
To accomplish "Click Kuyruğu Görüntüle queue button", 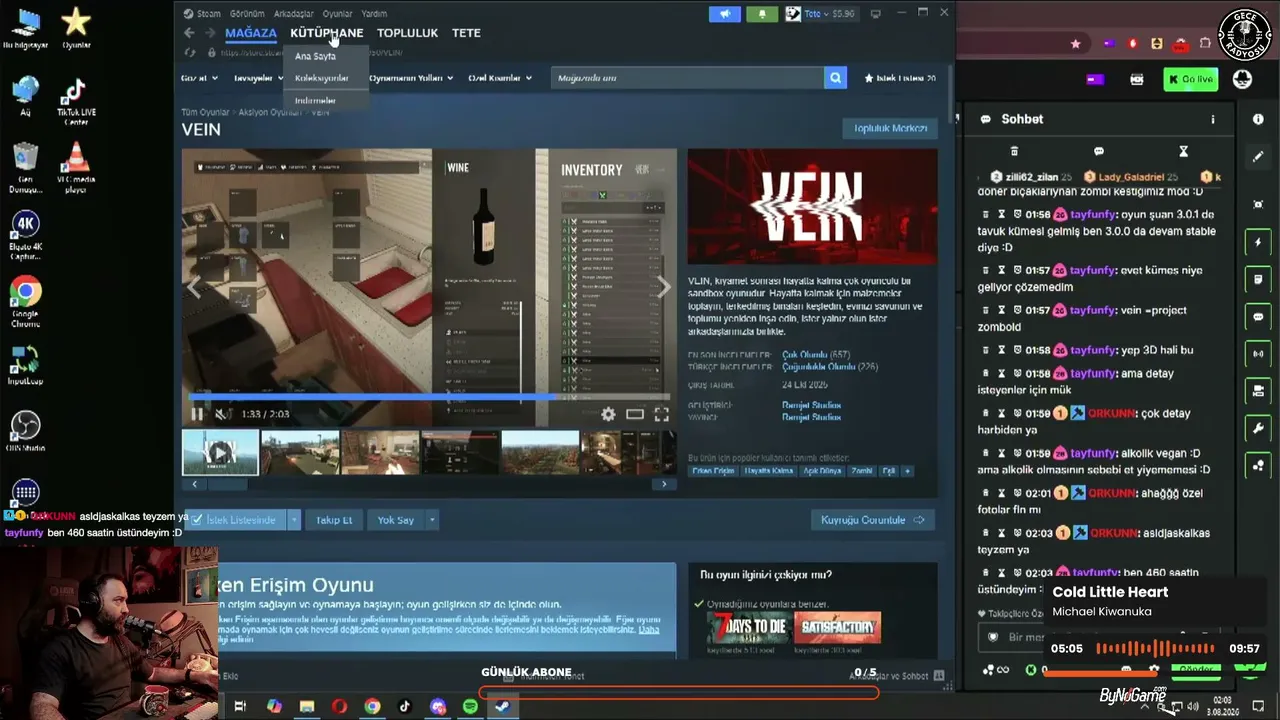I will tap(872, 520).
